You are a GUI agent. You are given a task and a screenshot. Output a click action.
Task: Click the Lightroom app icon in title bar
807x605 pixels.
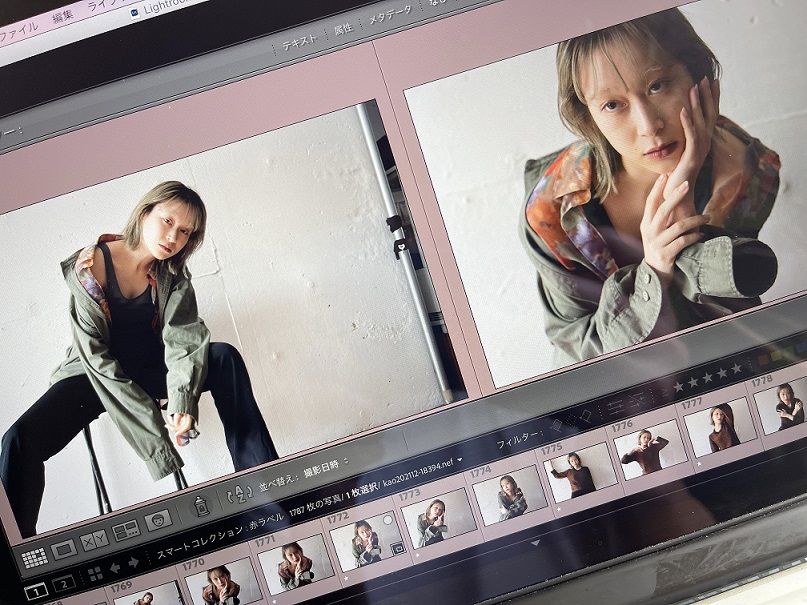[135, 14]
